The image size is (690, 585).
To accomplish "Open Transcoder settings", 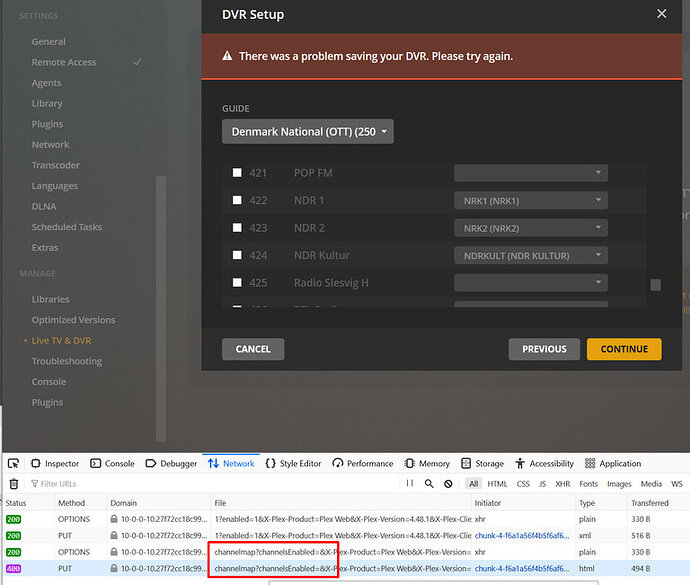I will point(55,165).
